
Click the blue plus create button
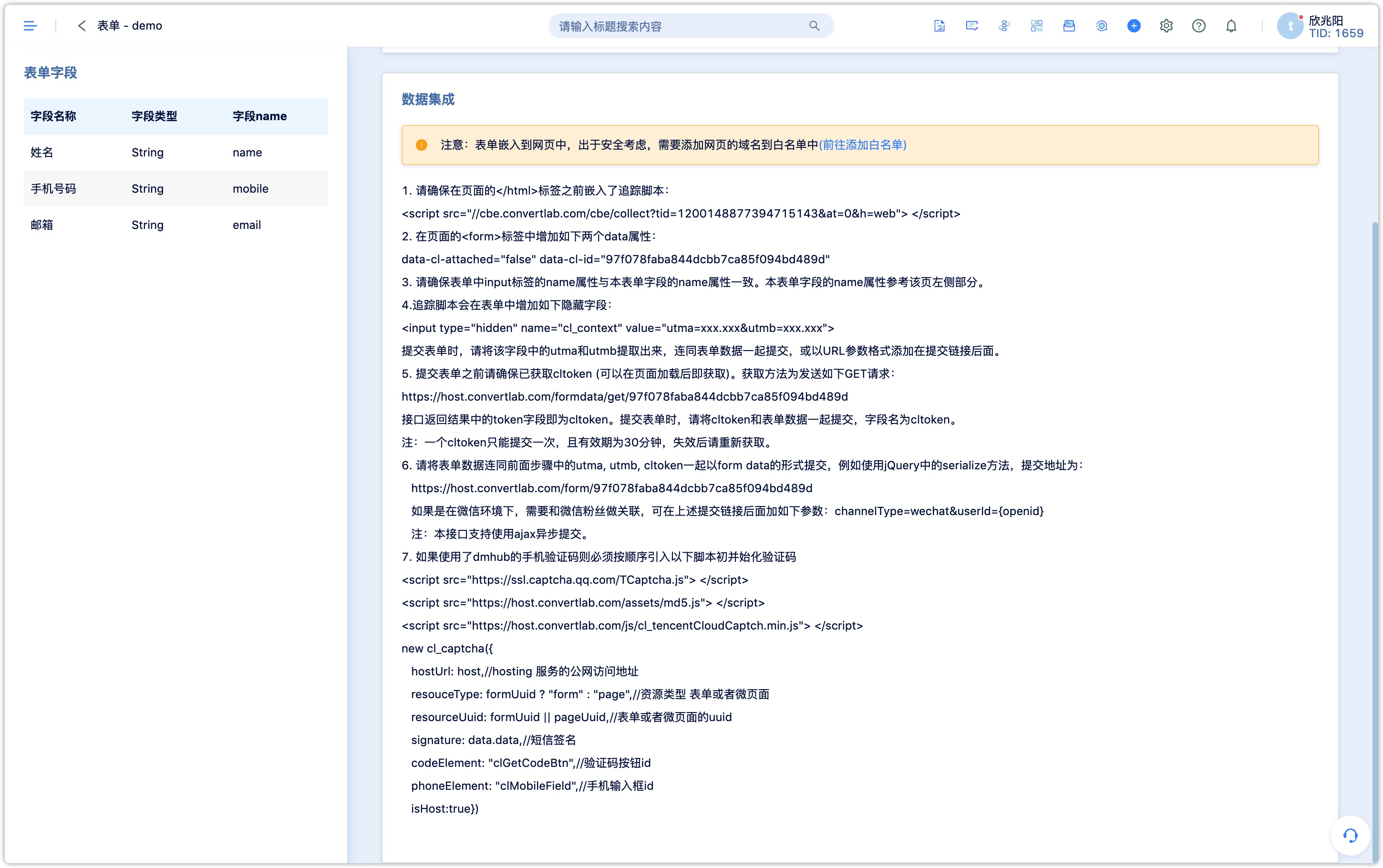click(1134, 26)
